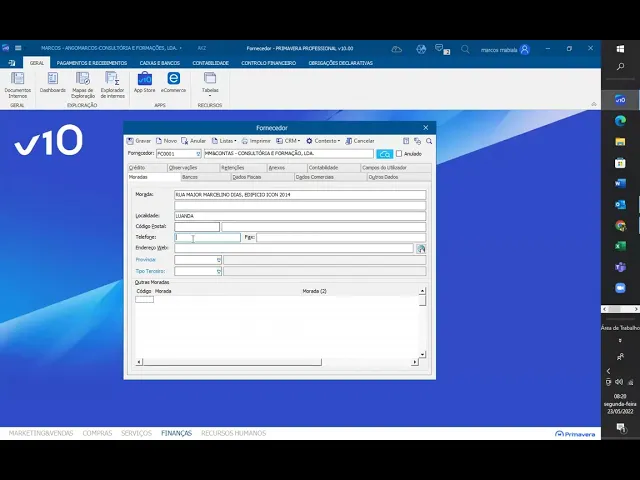Toggle the Anulado checkbox
Image resolution: width=640 pixels, height=480 pixels.
pyautogui.click(x=399, y=154)
